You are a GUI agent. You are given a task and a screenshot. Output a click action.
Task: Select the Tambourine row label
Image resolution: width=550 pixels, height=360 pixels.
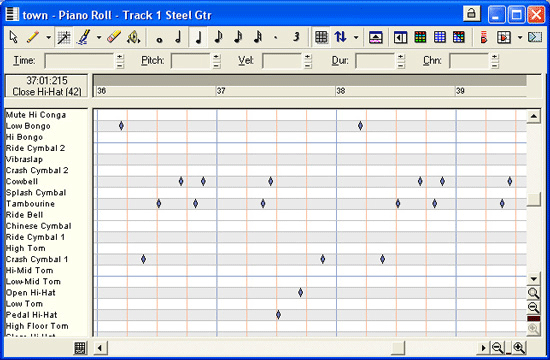[31, 204]
